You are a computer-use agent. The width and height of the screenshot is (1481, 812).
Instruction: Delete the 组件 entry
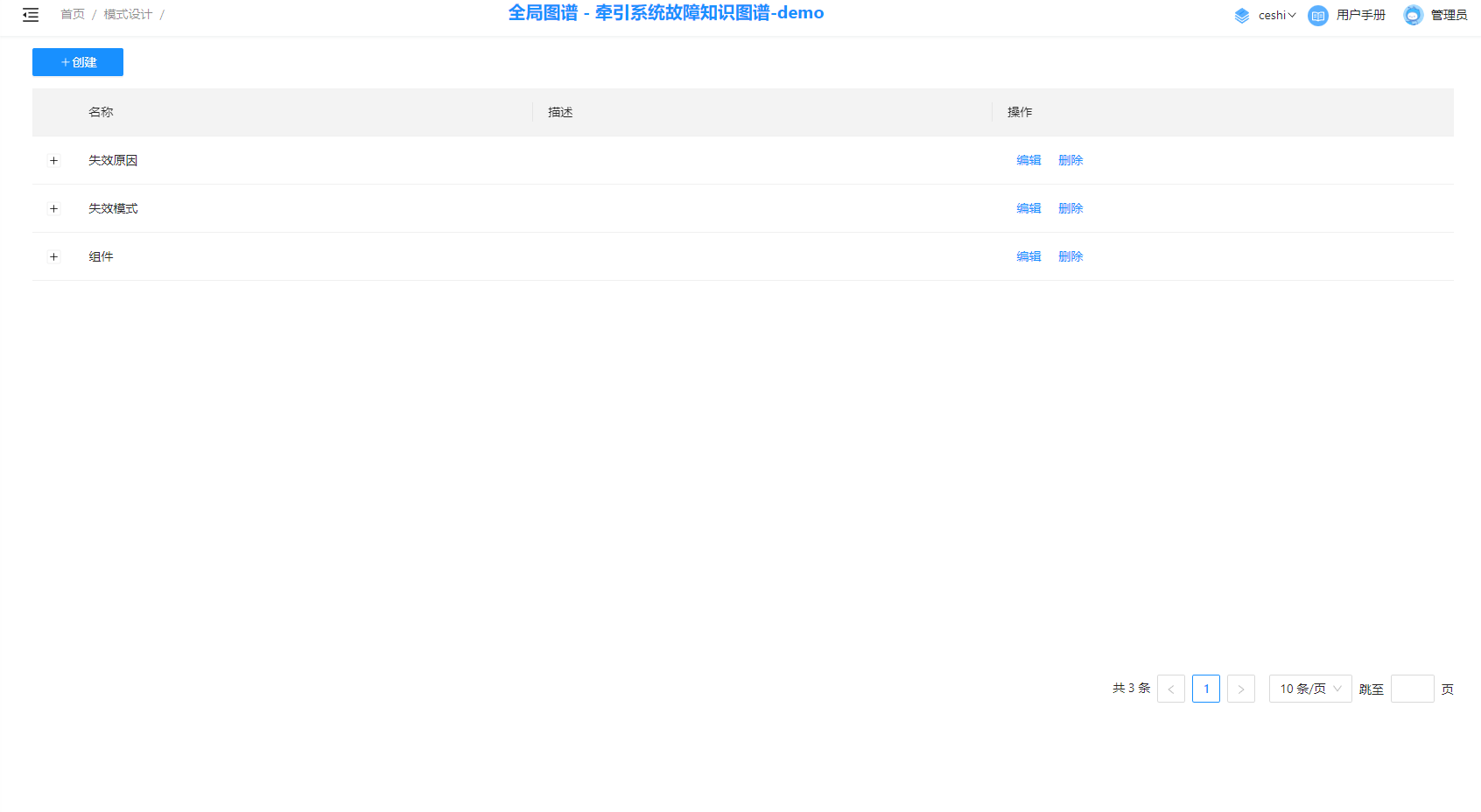click(1070, 256)
